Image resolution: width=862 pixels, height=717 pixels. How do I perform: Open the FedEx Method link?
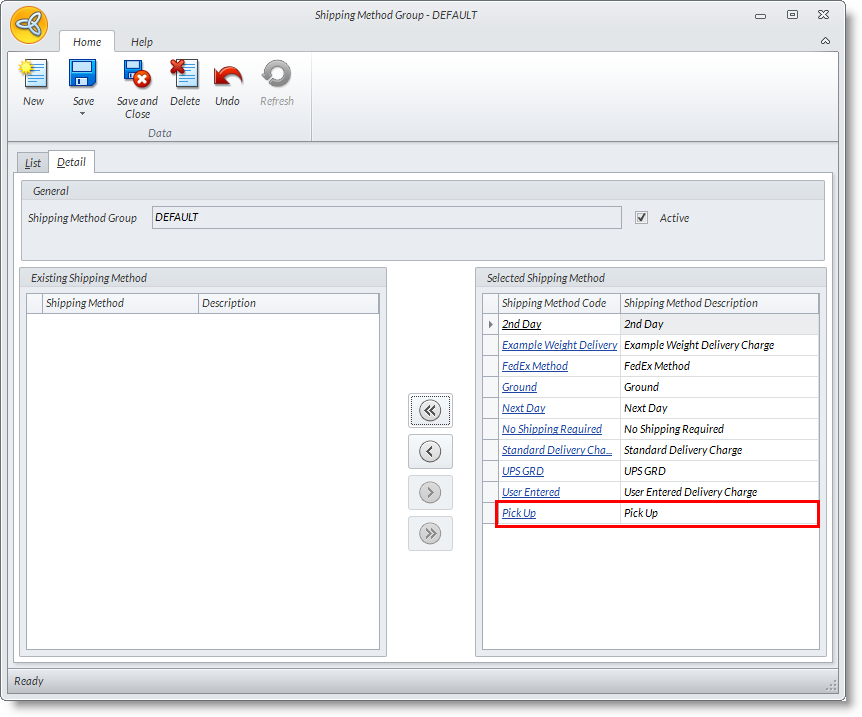tap(534, 366)
